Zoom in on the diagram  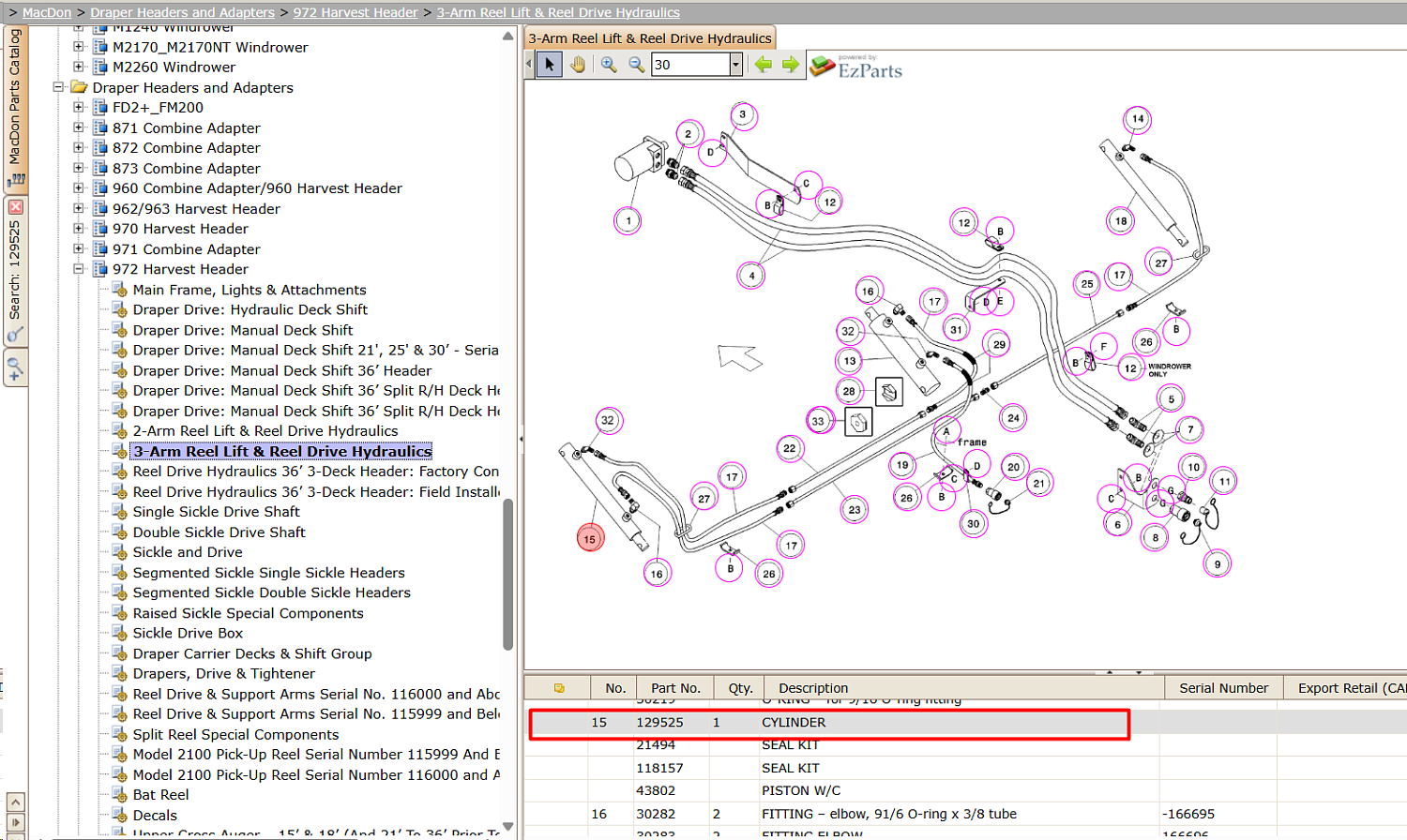click(609, 65)
